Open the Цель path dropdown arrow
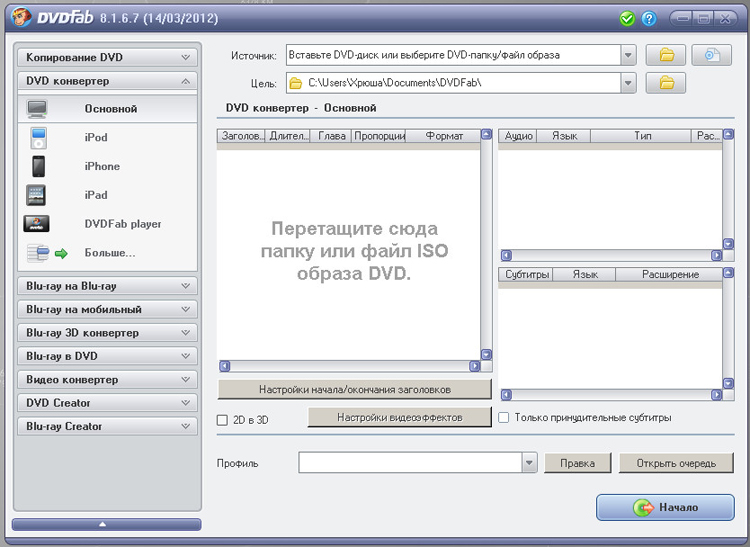 [x=628, y=83]
